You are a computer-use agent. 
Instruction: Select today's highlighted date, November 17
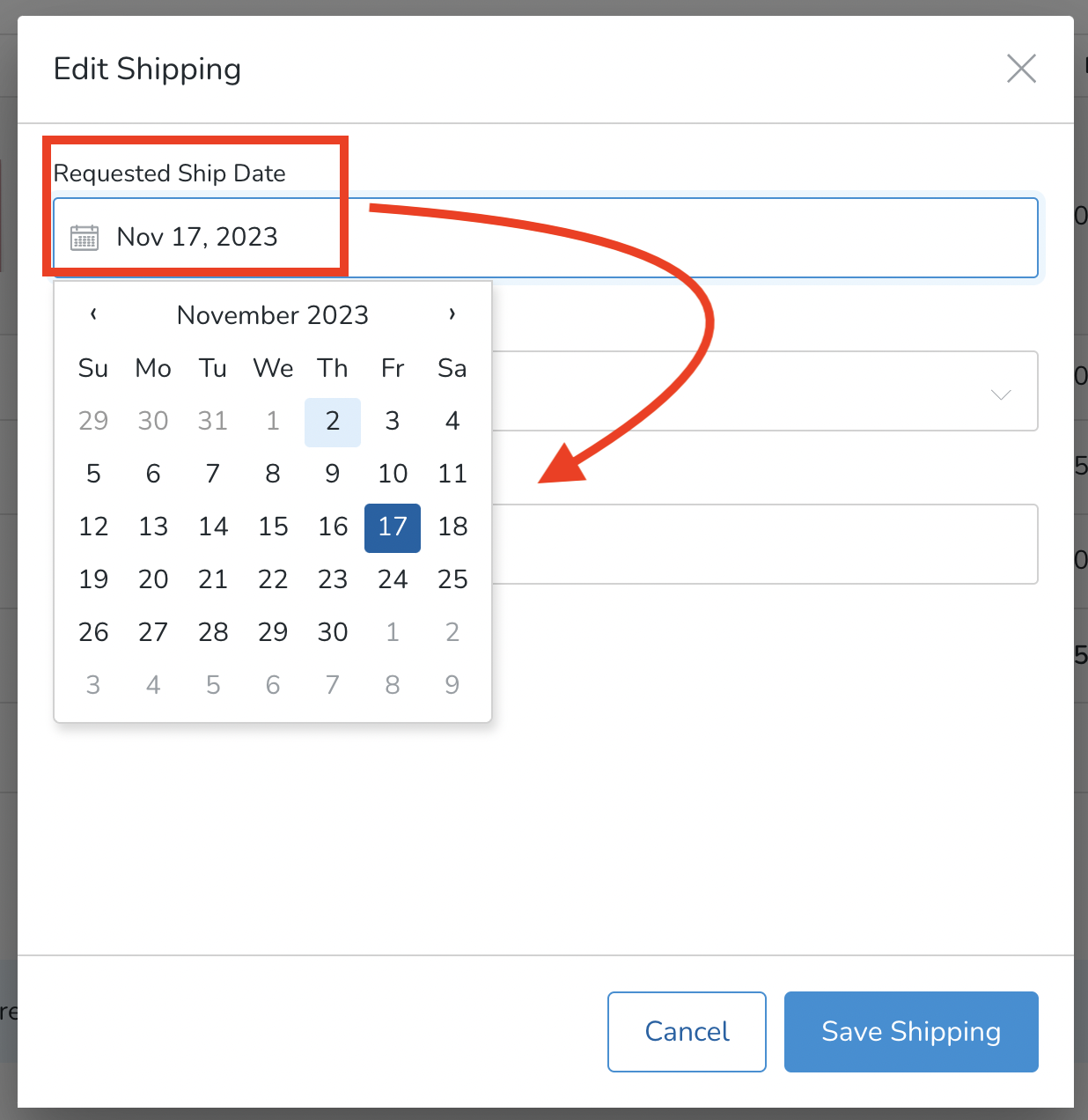pos(392,527)
